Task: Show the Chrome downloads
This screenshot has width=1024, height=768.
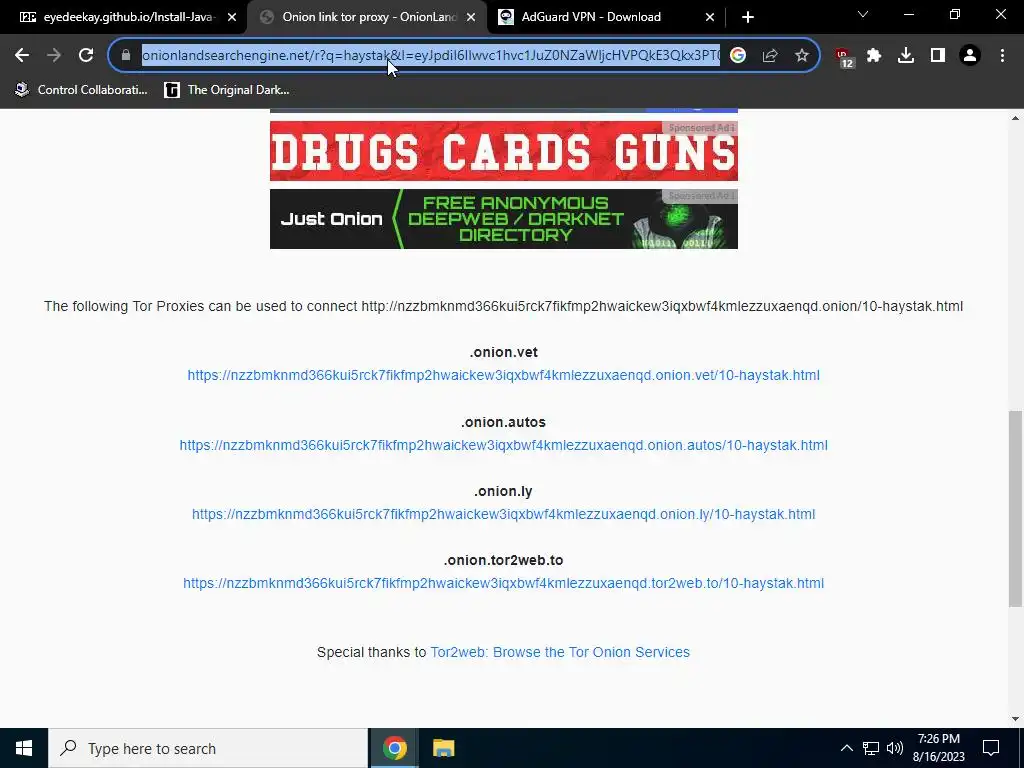Action: (x=906, y=56)
